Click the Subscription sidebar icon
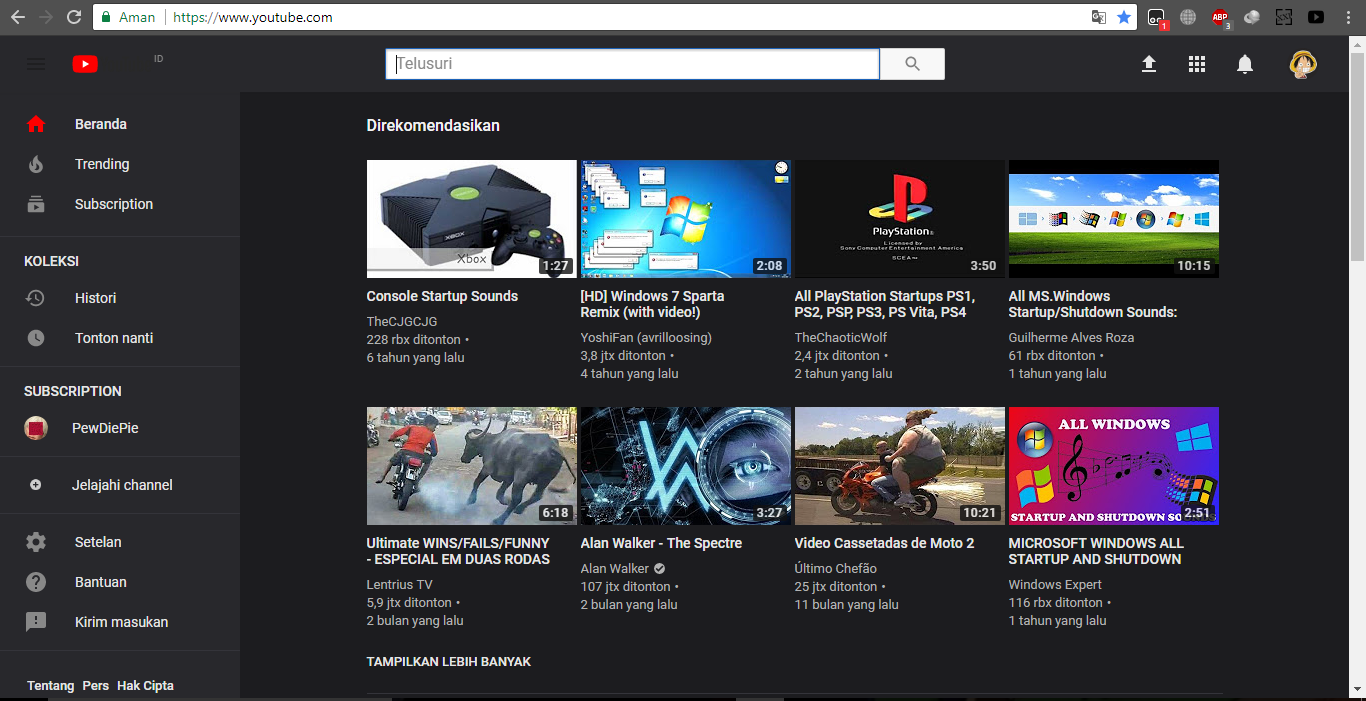This screenshot has height=701, width=1366. [x=36, y=204]
